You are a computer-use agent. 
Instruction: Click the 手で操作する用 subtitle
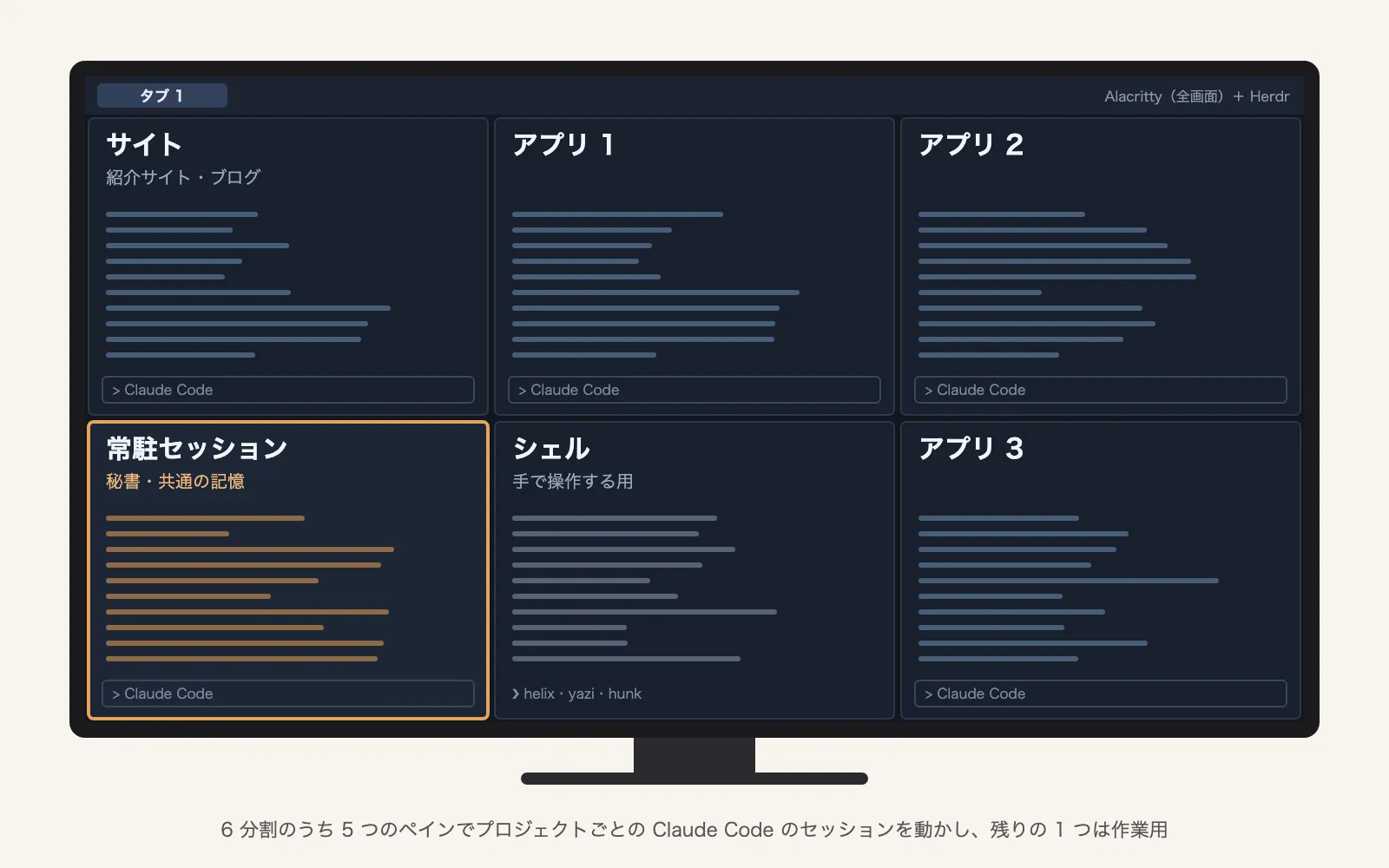[573, 481]
